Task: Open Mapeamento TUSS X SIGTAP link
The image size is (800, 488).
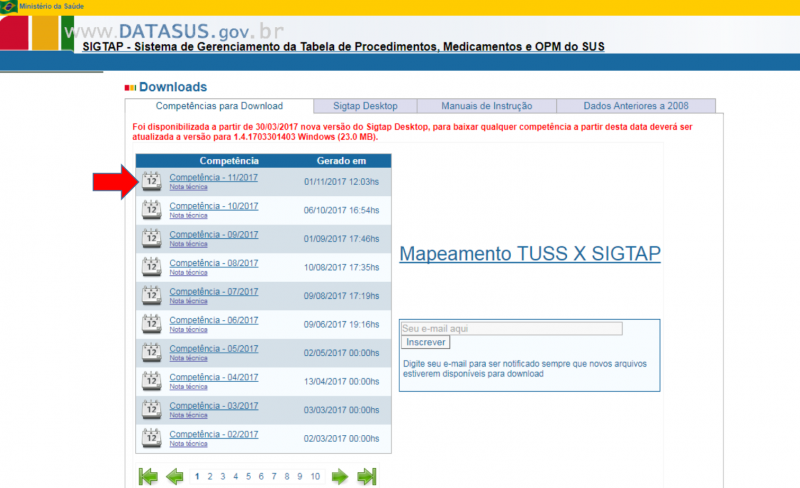Action: point(530,254)
